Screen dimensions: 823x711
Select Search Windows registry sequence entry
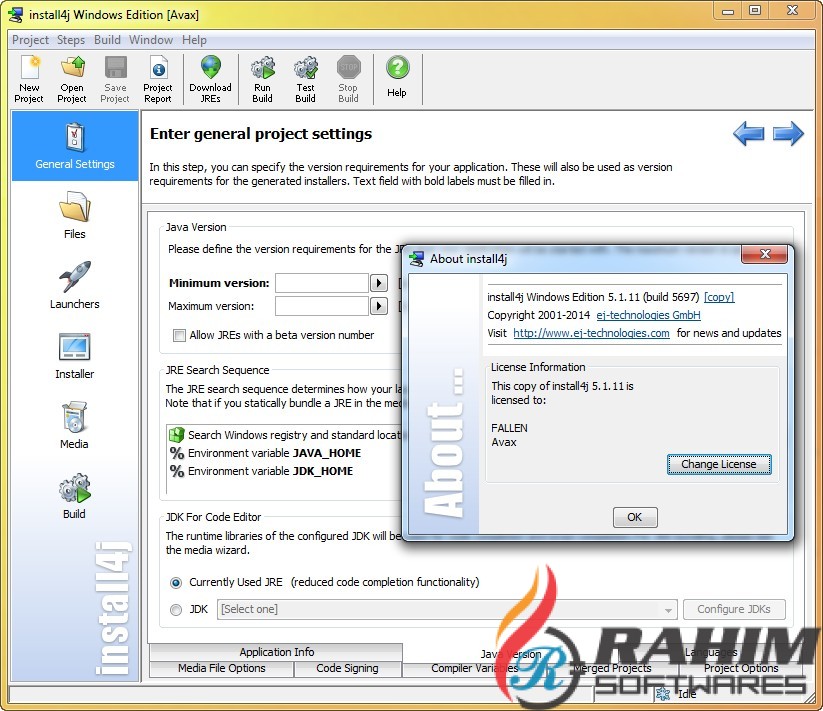(x=287, y=435)
